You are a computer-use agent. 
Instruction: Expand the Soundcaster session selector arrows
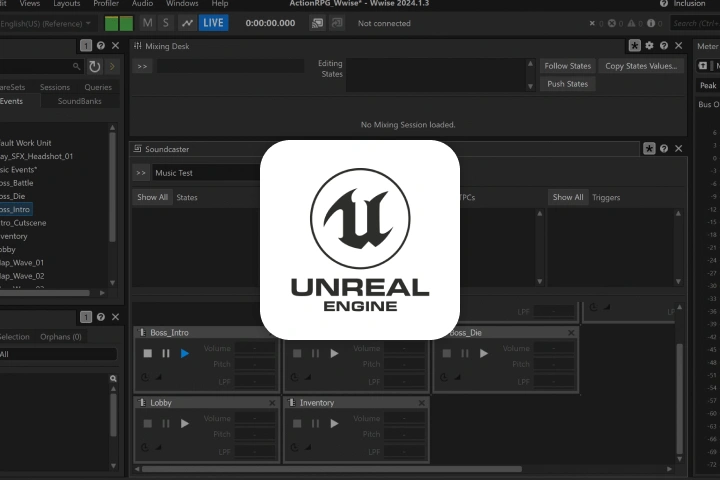coord(141,173)
